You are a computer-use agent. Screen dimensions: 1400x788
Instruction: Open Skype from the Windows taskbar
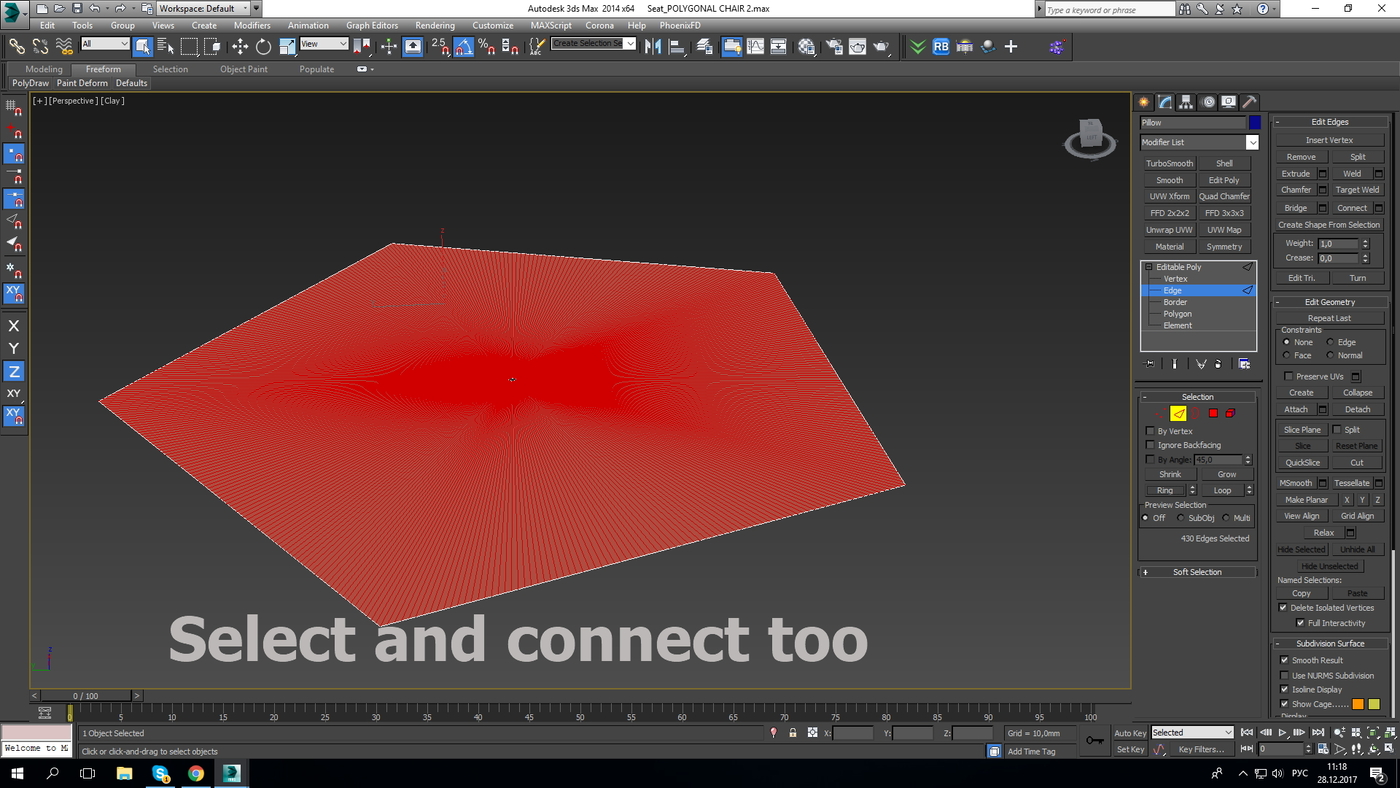click(160, 773)
